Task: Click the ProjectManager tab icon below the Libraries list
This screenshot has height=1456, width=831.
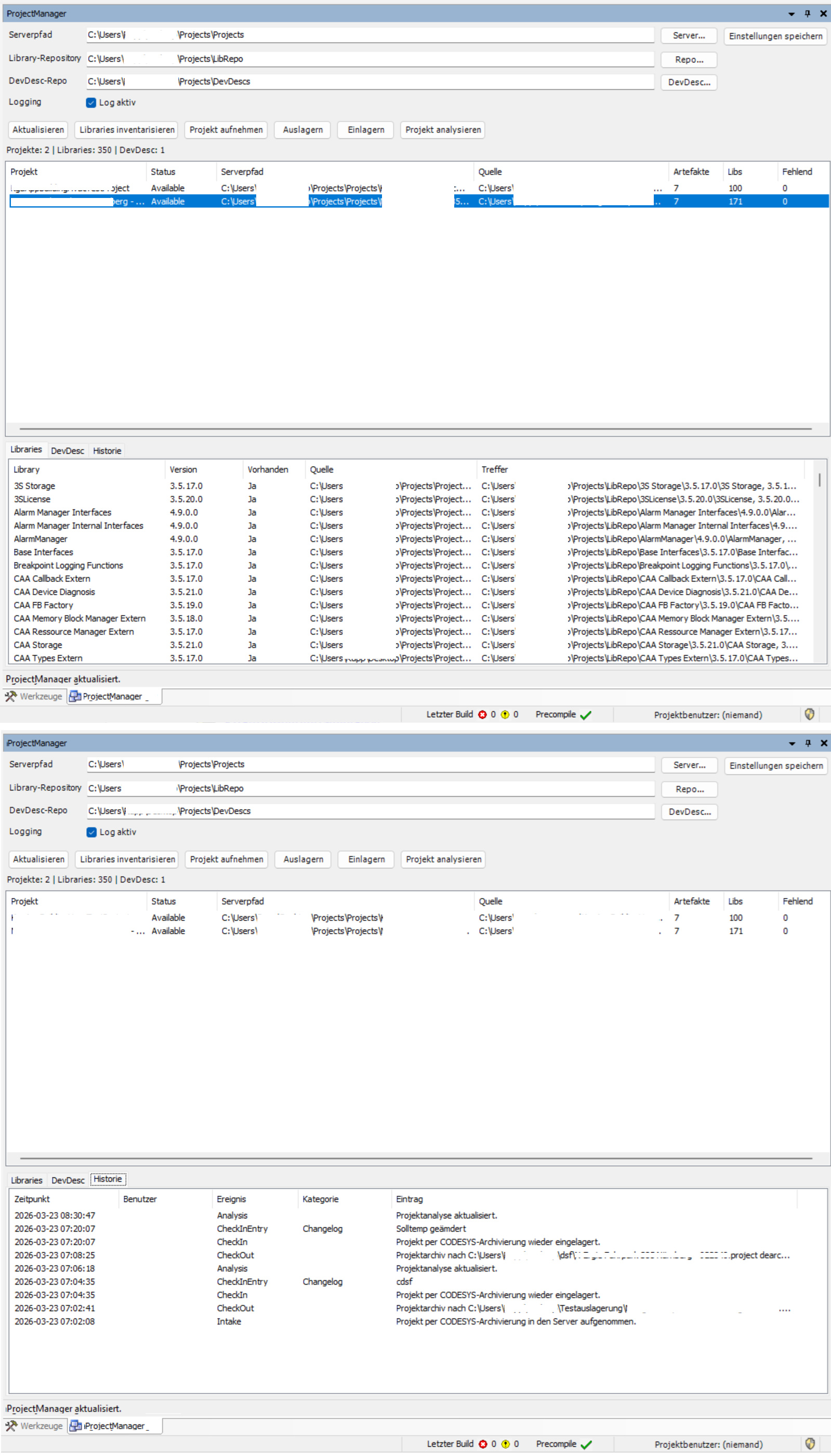Action: (x=75, y=696)
